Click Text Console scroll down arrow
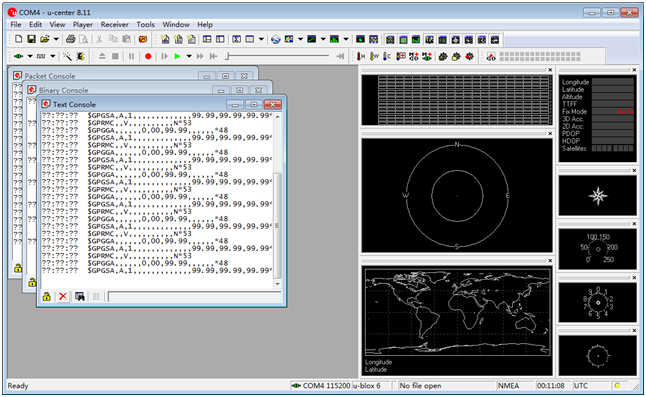 277,284
